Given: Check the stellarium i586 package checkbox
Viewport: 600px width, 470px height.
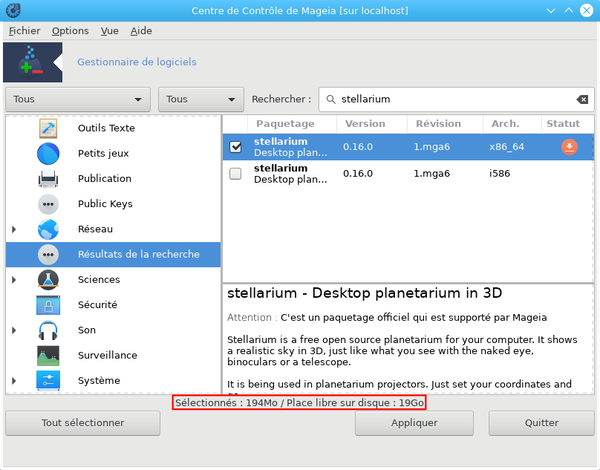Looking at the screenshot, I should [235, 174].
